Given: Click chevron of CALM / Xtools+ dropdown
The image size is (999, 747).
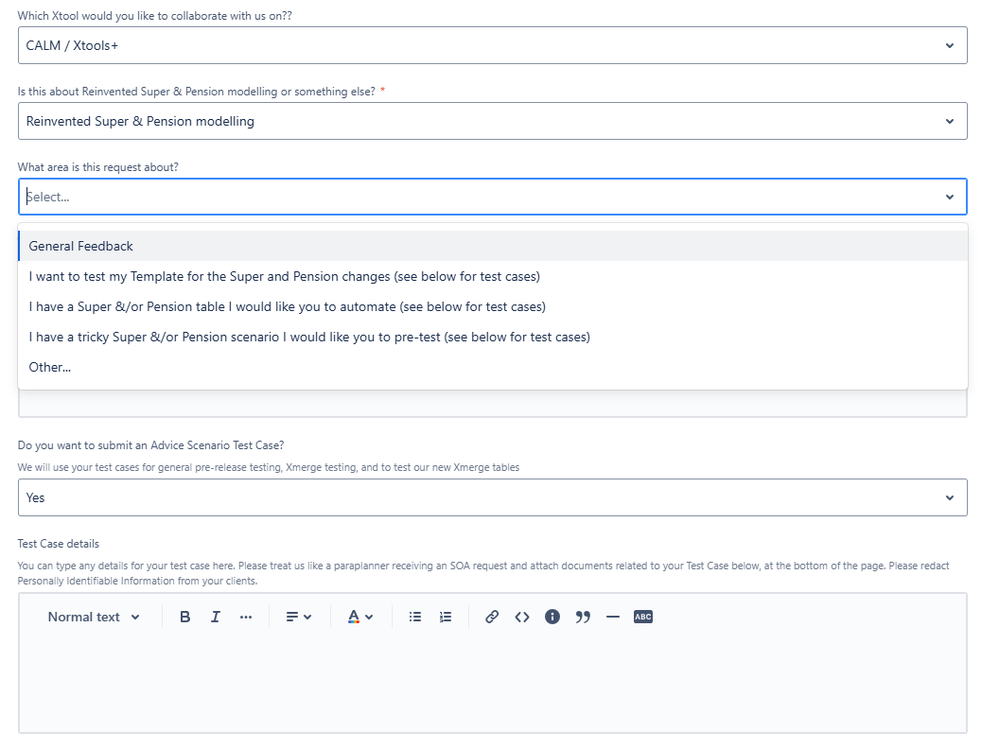Looking at the screenshot, I should 950,45.
